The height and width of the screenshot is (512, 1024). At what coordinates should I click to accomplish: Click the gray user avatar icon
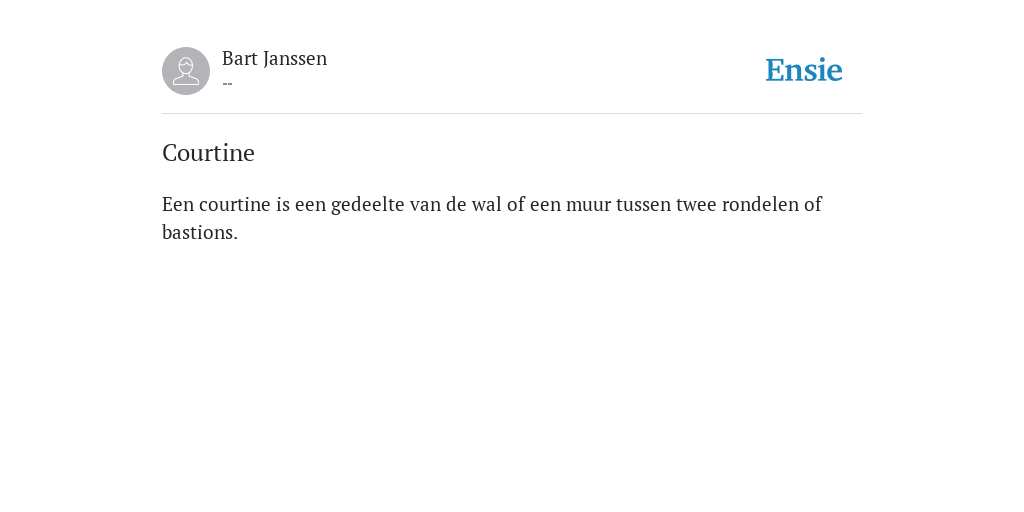186,71
